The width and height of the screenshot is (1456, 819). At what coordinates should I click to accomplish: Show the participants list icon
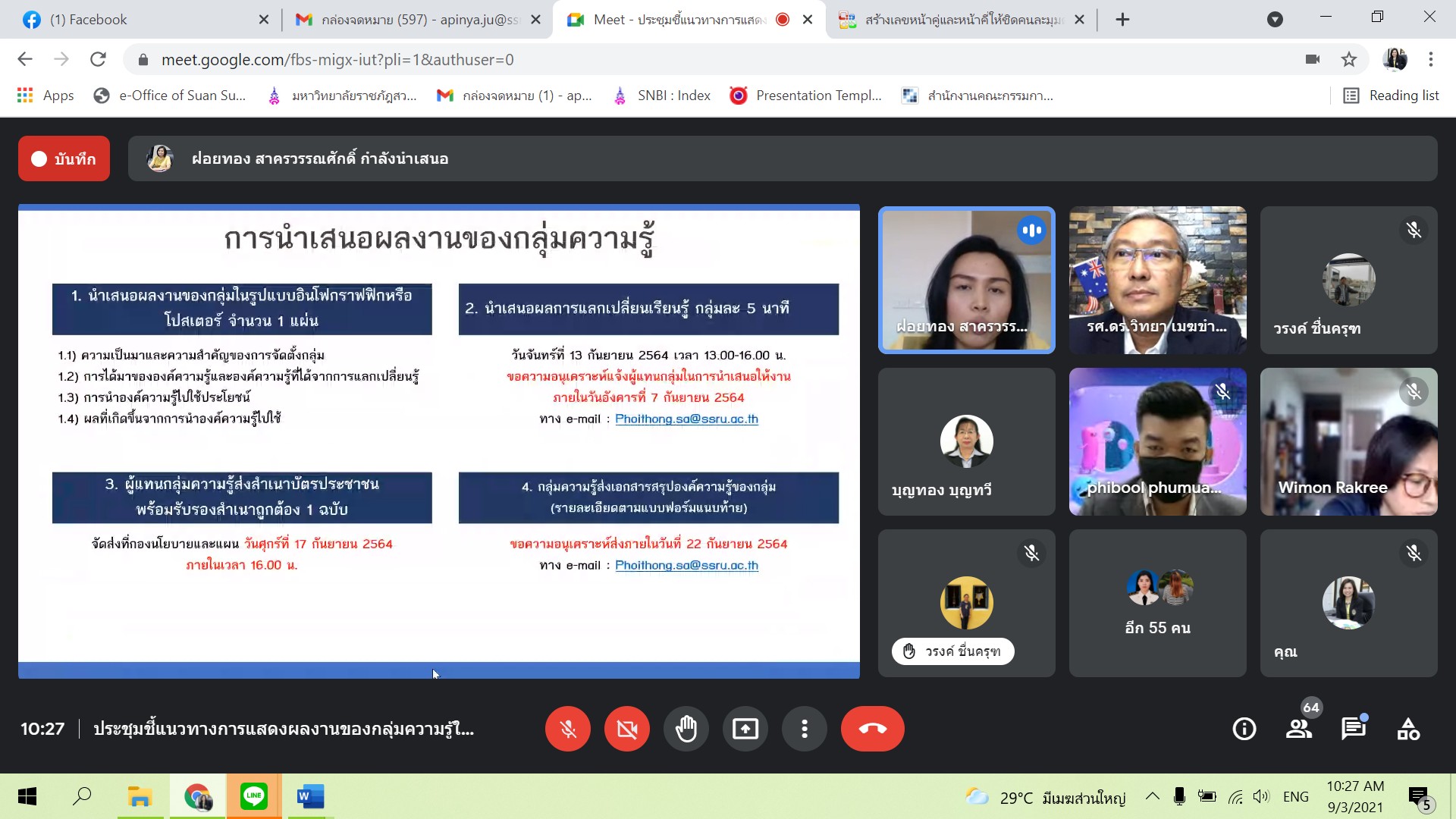1299,729
